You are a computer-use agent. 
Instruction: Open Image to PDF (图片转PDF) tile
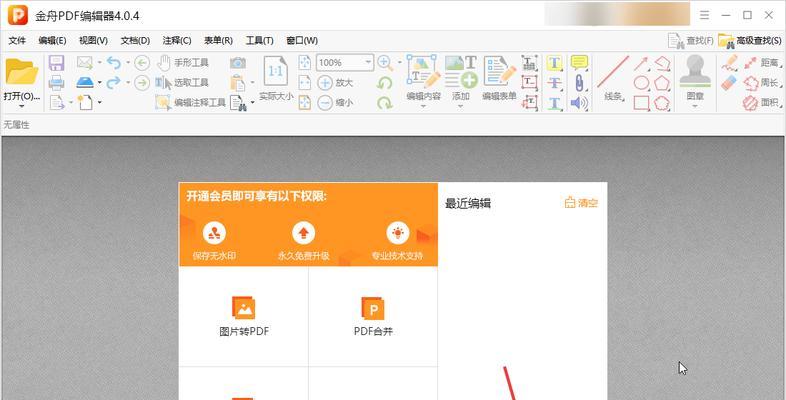(x=244, y=316)
